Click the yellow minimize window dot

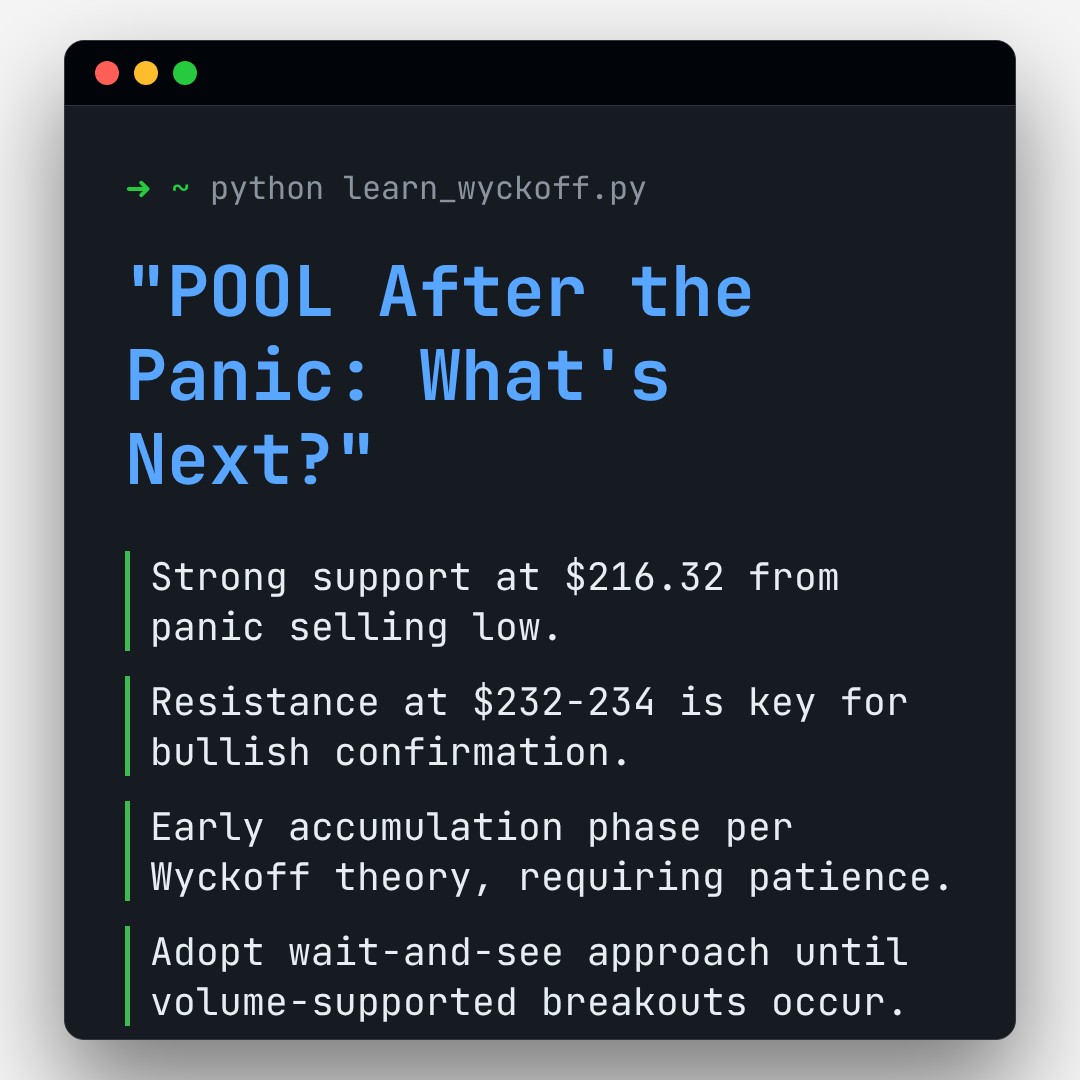point(146,73)
